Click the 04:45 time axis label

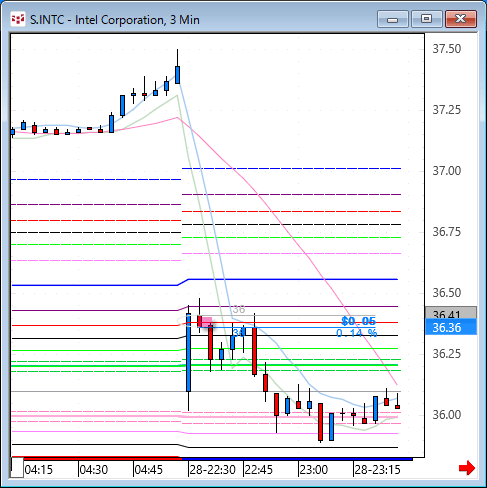(149, 470)
